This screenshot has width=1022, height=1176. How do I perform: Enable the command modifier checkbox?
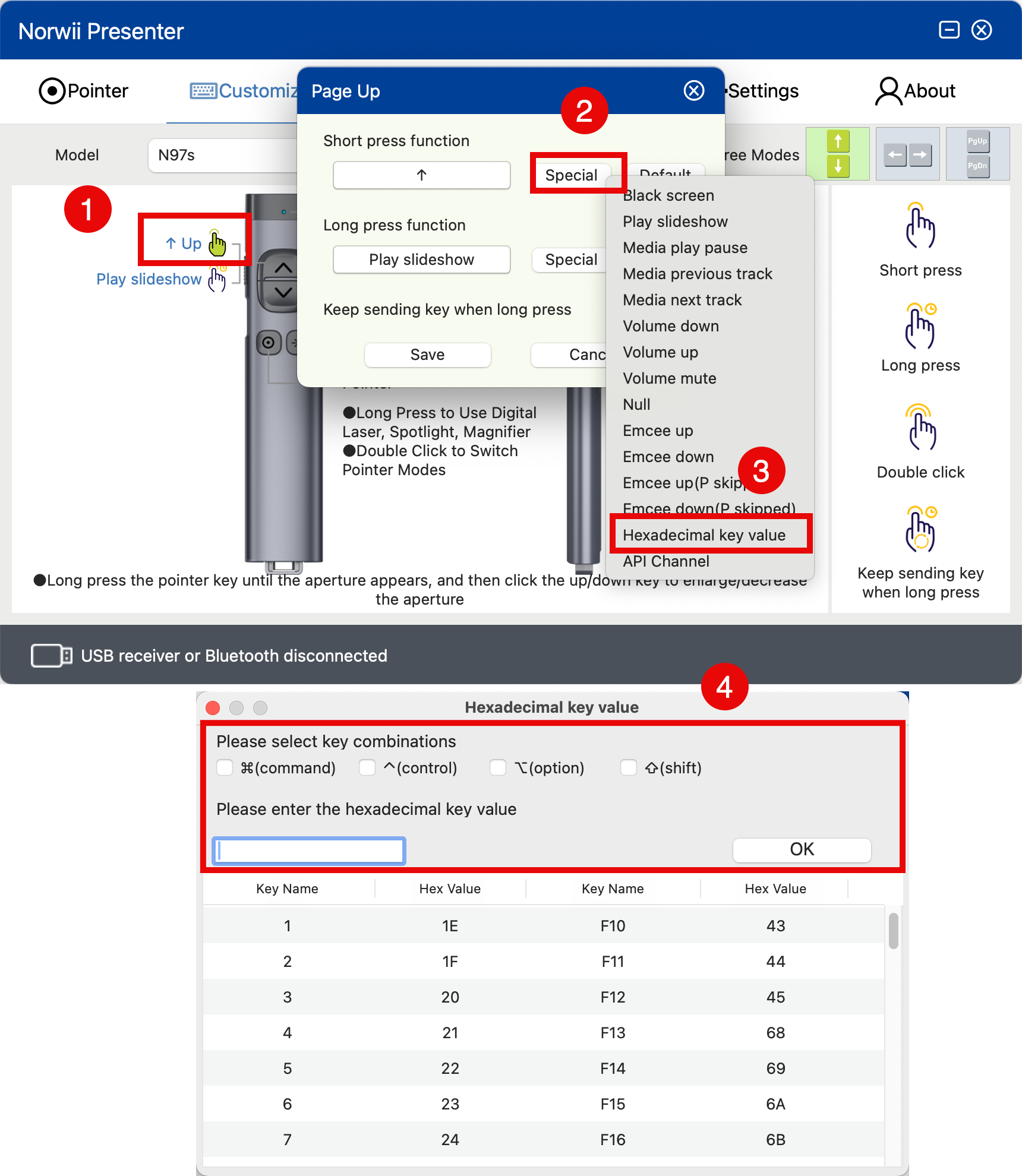(x=225, y=767)
